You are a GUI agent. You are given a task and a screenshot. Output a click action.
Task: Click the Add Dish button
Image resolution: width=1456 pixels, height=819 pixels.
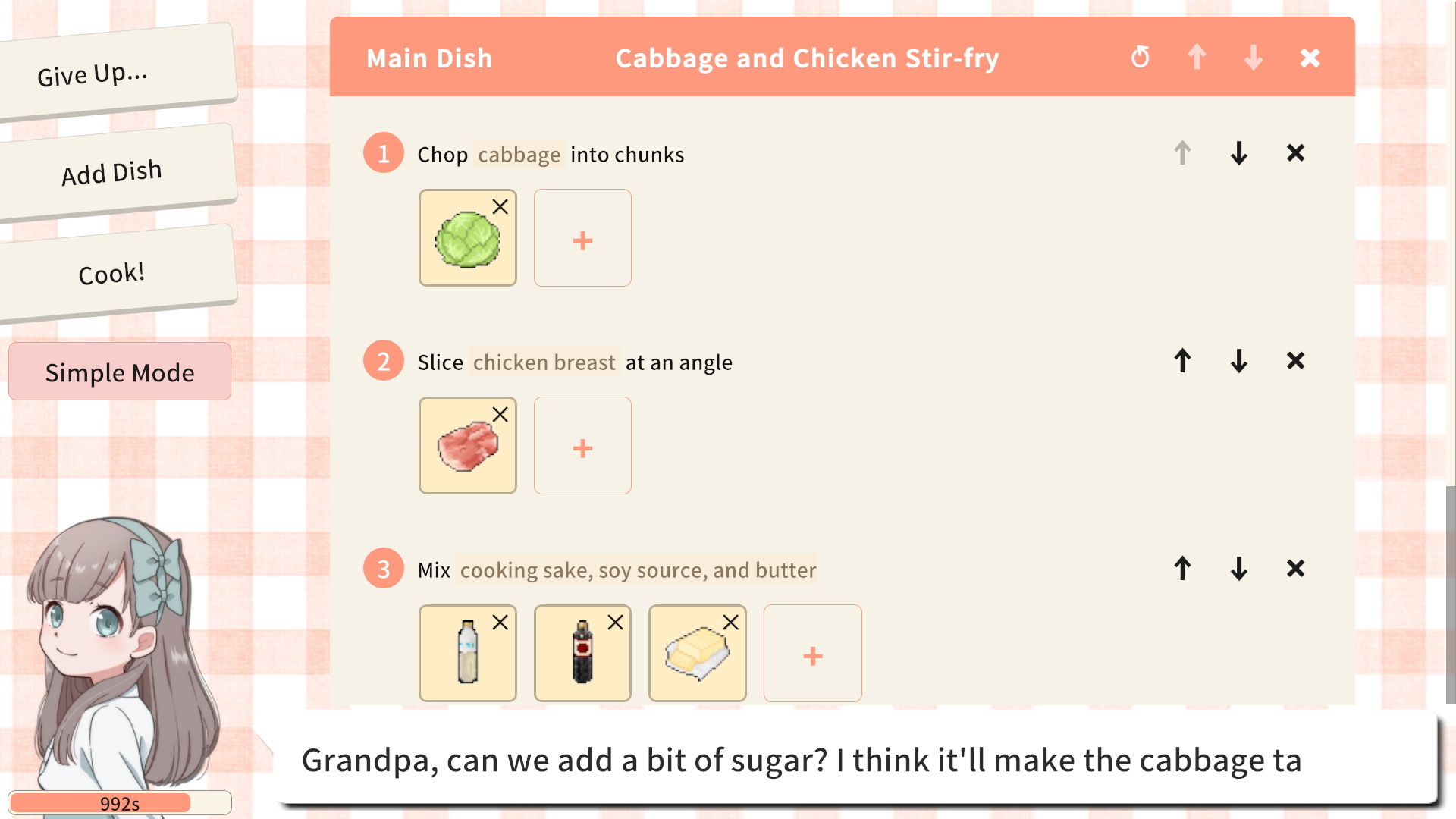pos(112,173)
